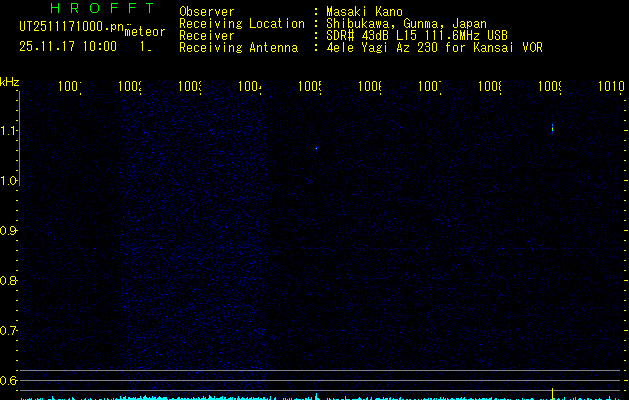Click the kHz axis unit label
This screenshot has height=400, width=629.
tap(9, 82)
